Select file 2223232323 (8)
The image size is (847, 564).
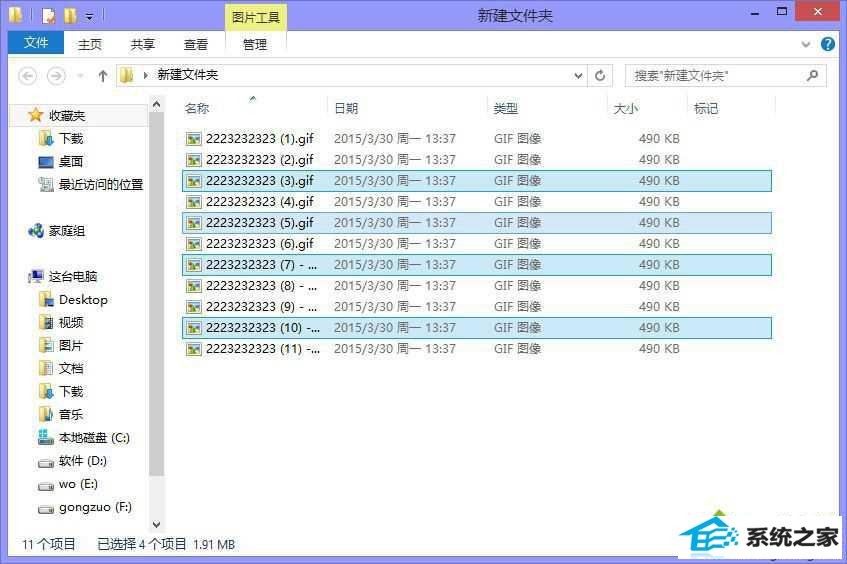[477, 286]
